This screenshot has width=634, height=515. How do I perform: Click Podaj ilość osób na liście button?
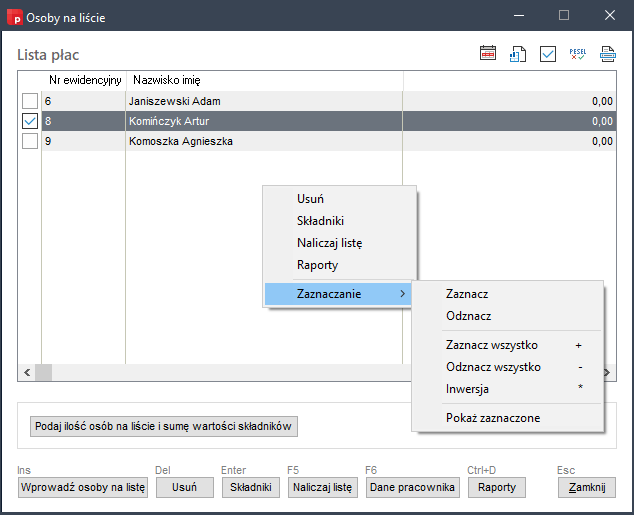164,426
